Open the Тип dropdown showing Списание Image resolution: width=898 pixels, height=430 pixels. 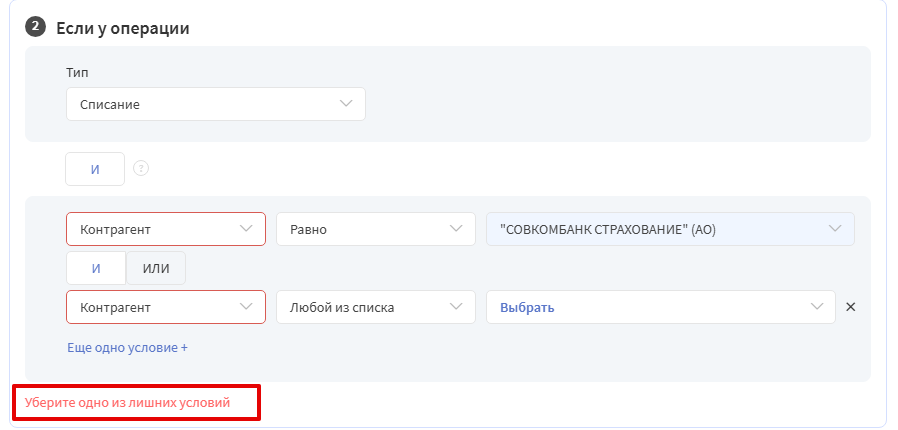pos(216,104)
